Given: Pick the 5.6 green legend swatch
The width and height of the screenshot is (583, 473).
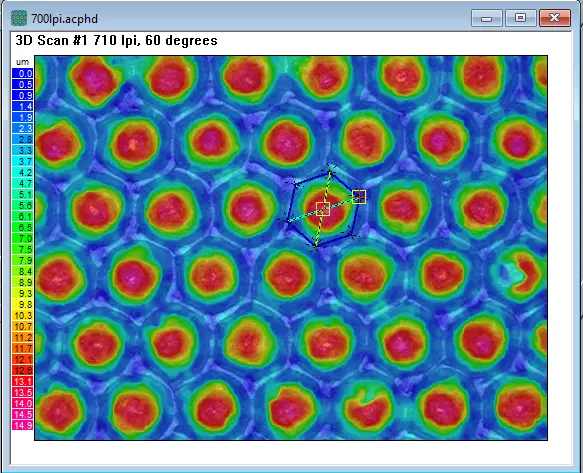Looking at the screenshot, I should pyautogui.click(x=22, y=206).
